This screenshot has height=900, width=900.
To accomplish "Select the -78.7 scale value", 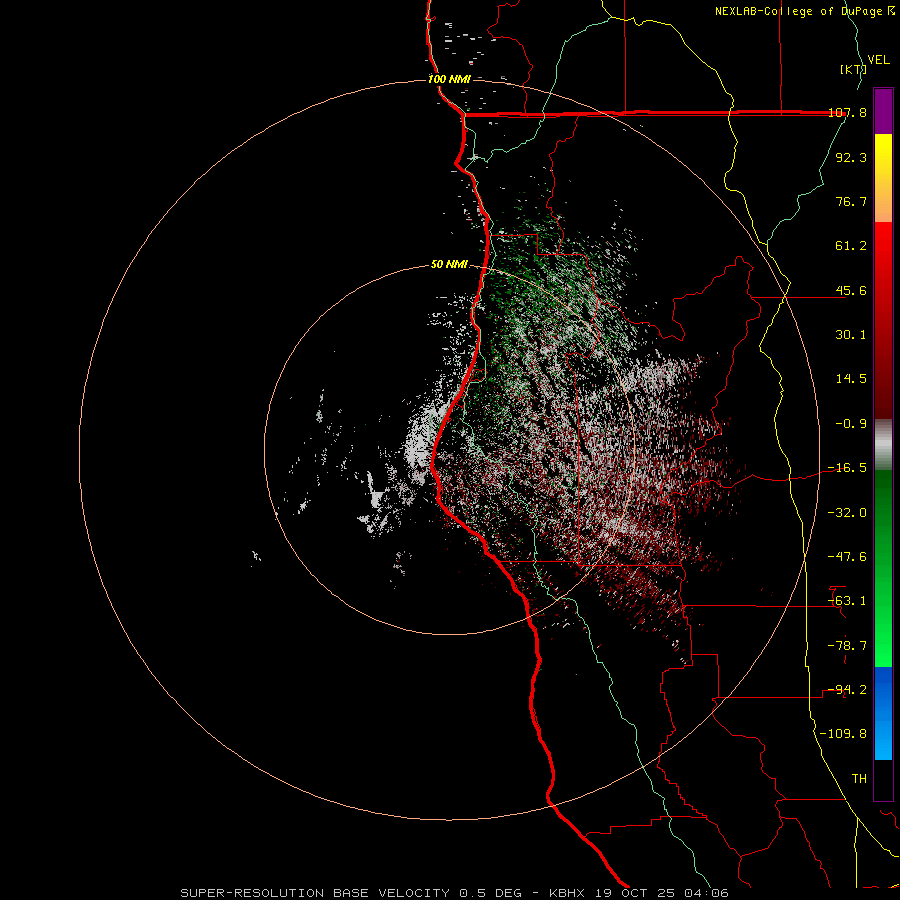I will tap(847, 646).
